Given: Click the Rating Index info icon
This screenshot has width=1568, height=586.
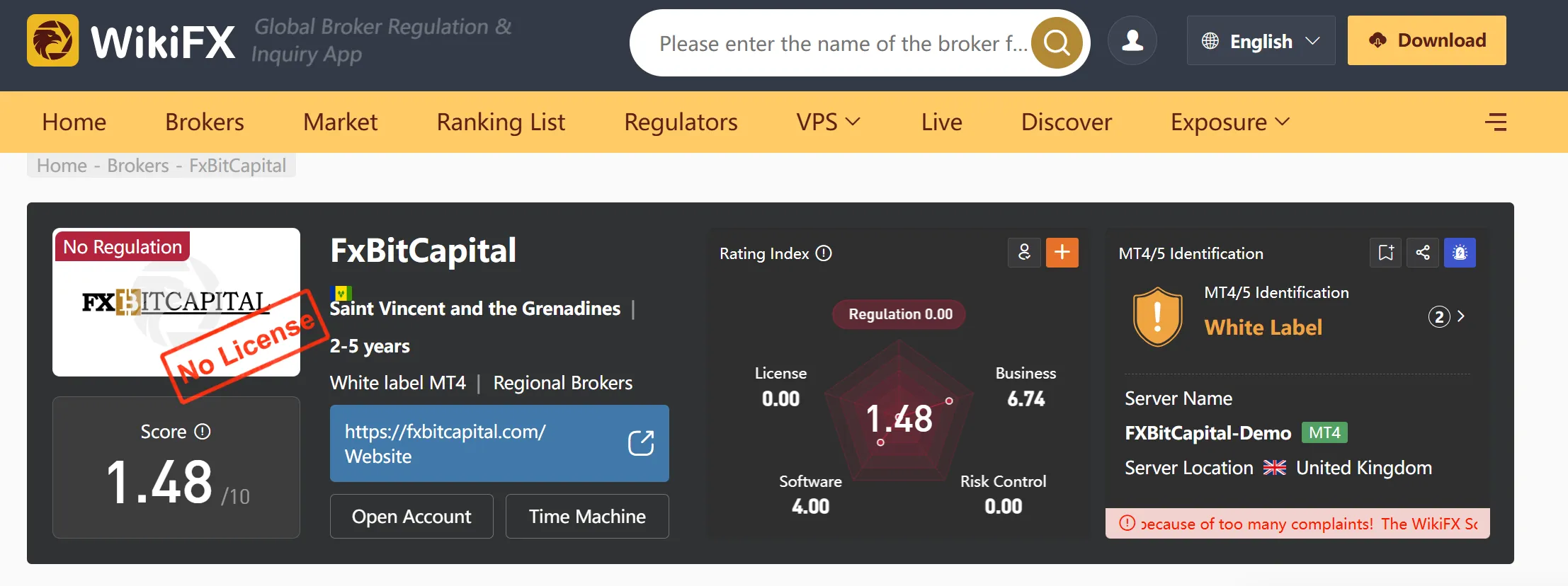Looking at the screenshot, I should 824,253.
